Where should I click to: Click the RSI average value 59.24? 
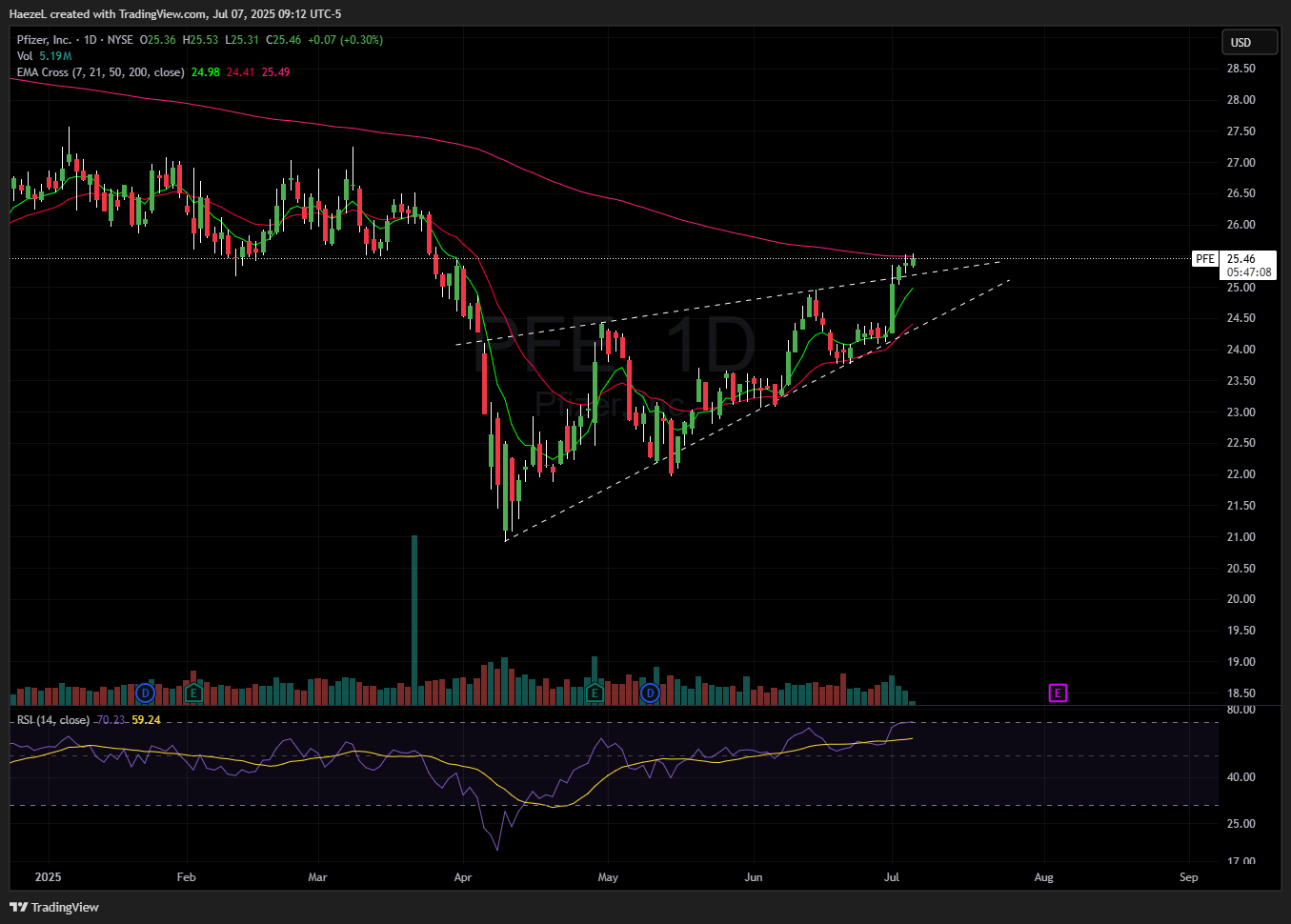[146, 720]
